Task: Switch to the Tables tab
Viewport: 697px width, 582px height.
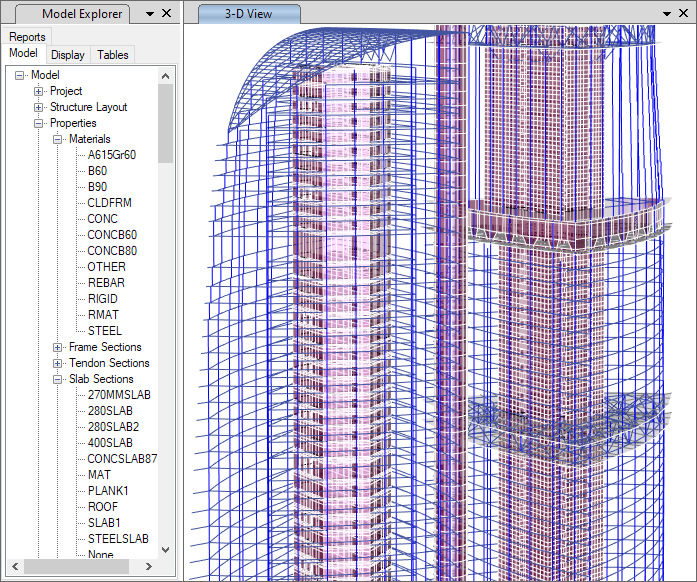Action: (112, 55)
